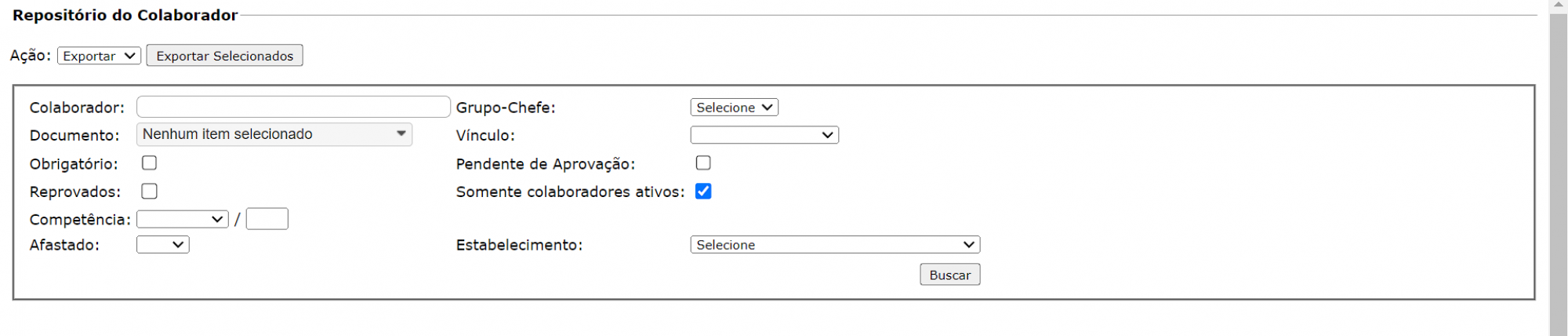
Task: Enable the Obrigatório checkbox
Action: click(x=149, y=163)
